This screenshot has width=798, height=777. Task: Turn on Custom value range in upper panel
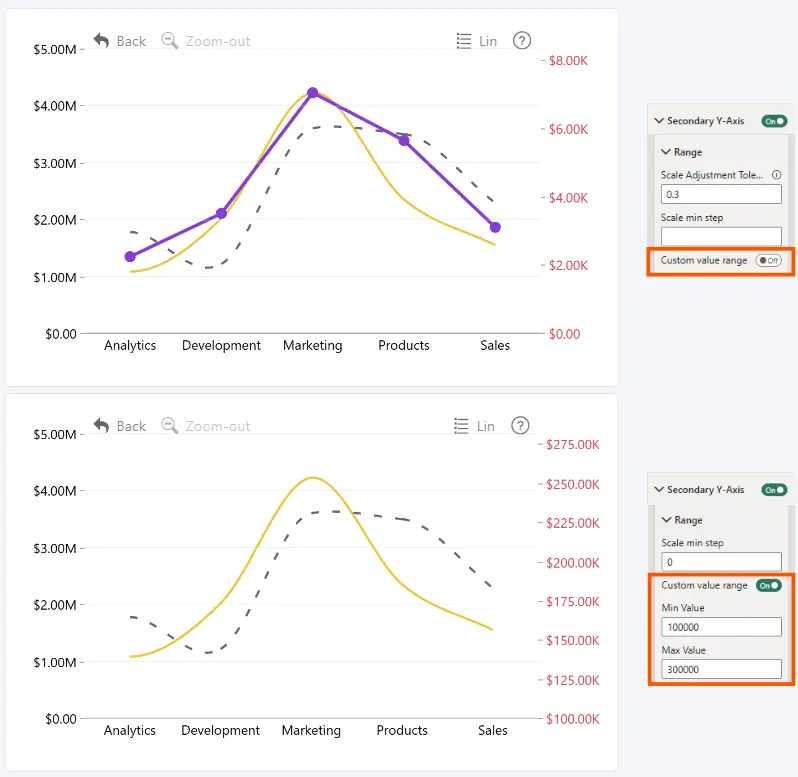(x=768, y=261)
